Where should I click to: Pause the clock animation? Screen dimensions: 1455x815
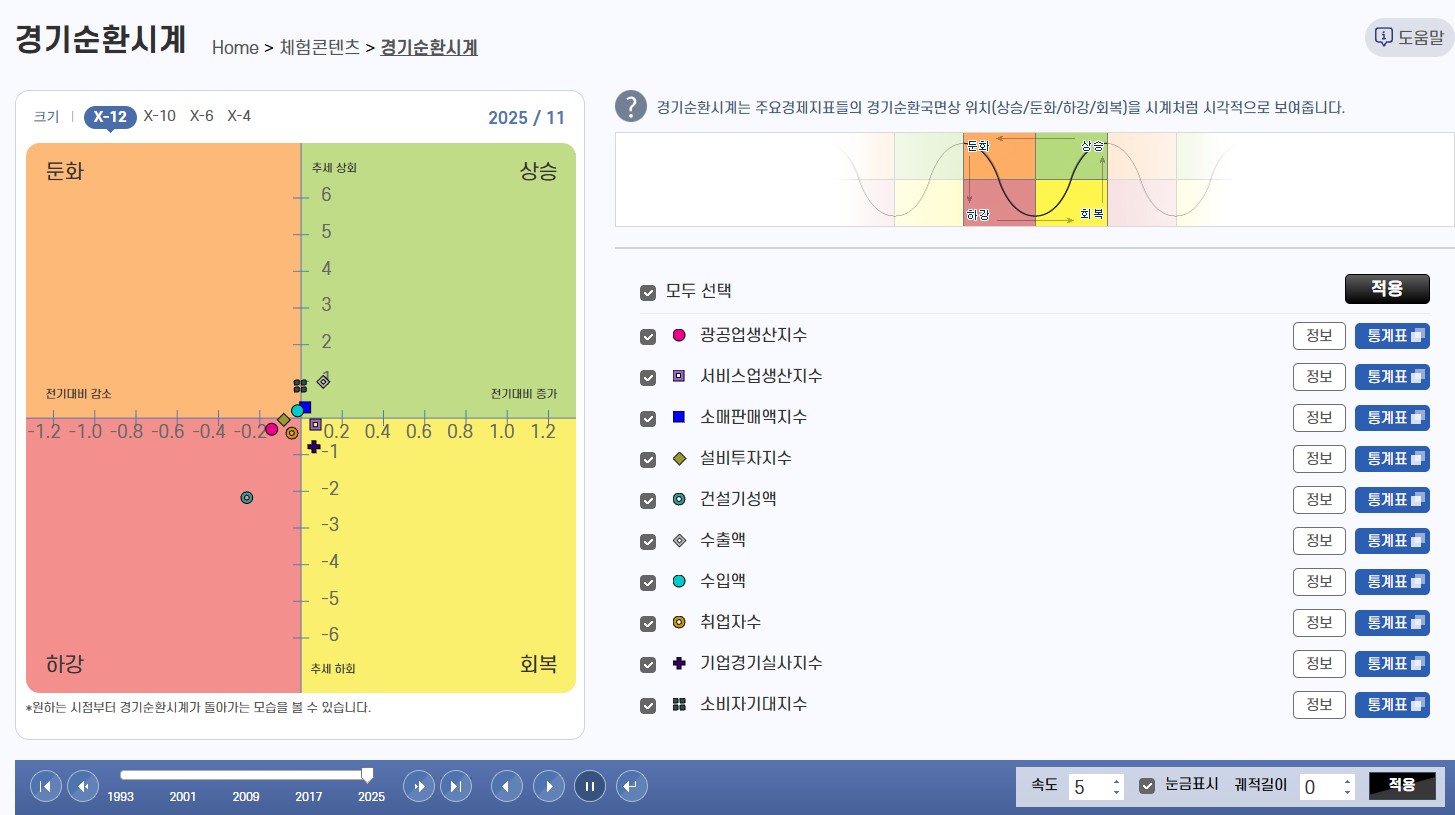(x=590, y=786)
